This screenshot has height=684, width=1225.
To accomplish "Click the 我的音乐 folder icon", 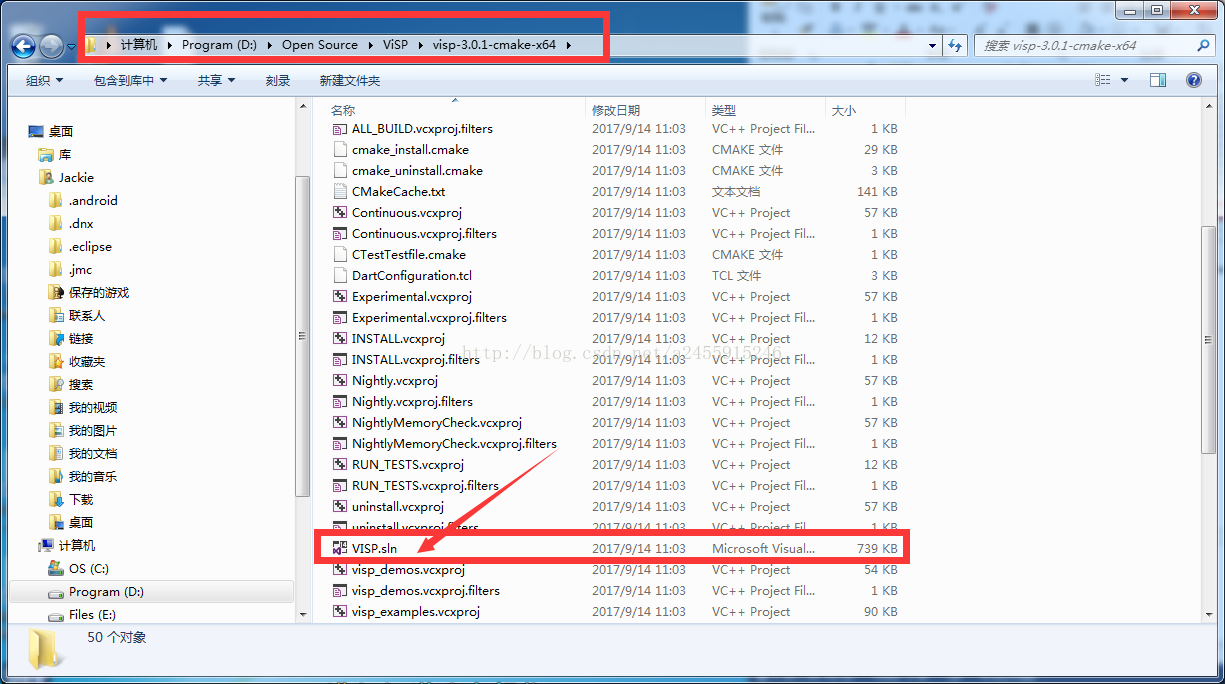I will 56,476.
